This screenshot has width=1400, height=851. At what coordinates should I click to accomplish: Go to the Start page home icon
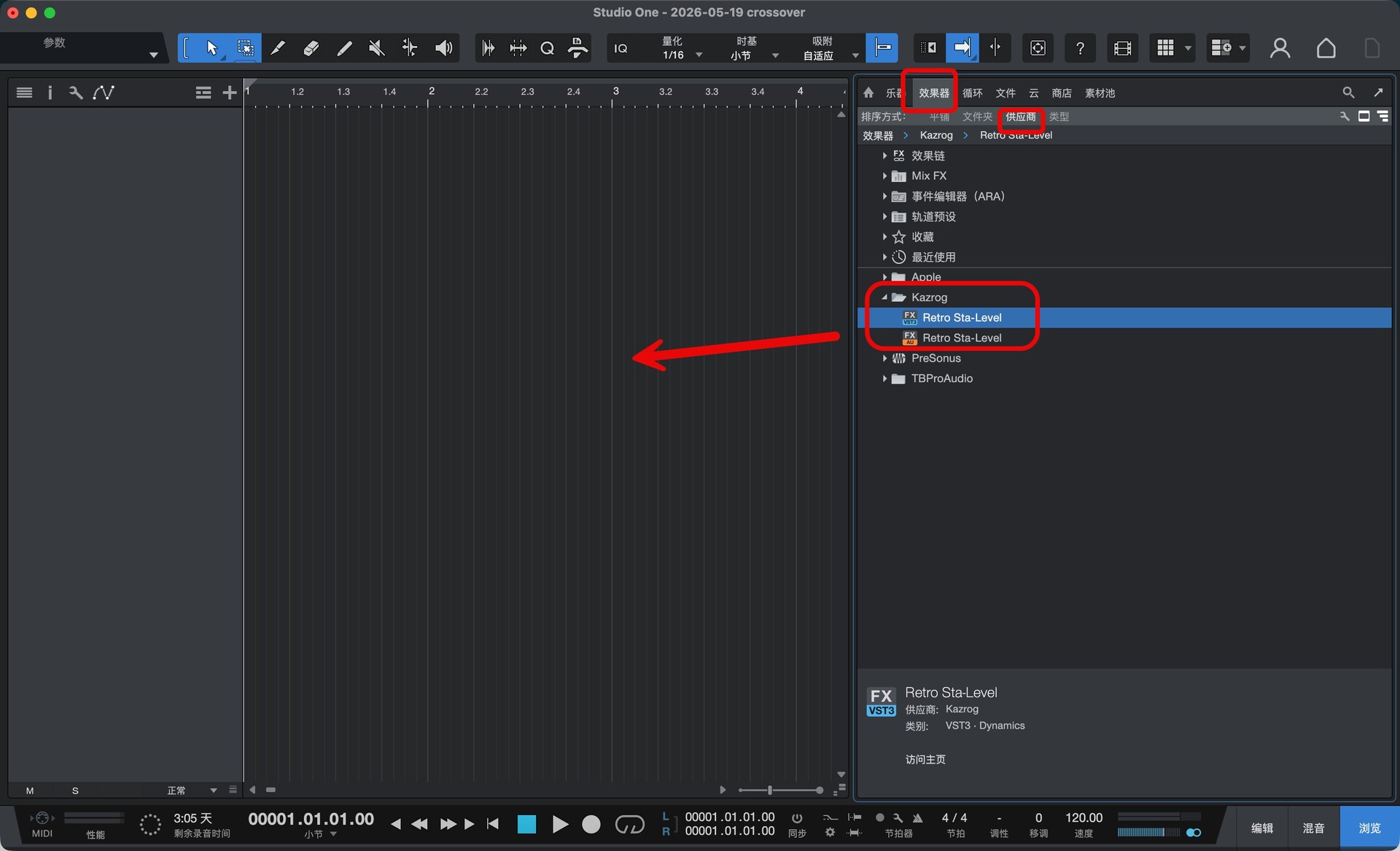[x=1326, y=48]
